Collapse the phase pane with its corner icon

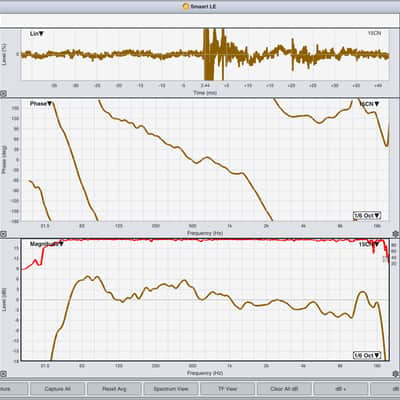[x=3, y=234]
